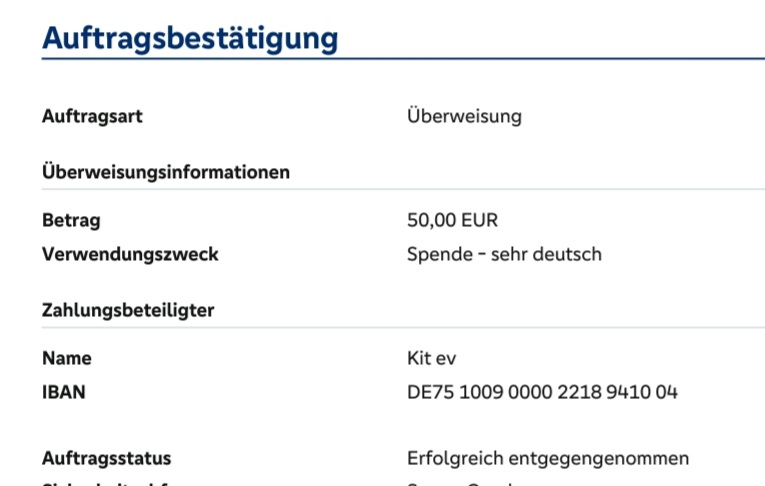This screenshot has width=765, height=486.
Task: Click the blue line under the Auftragsbestätigung heading
Action: coord(400,59)
